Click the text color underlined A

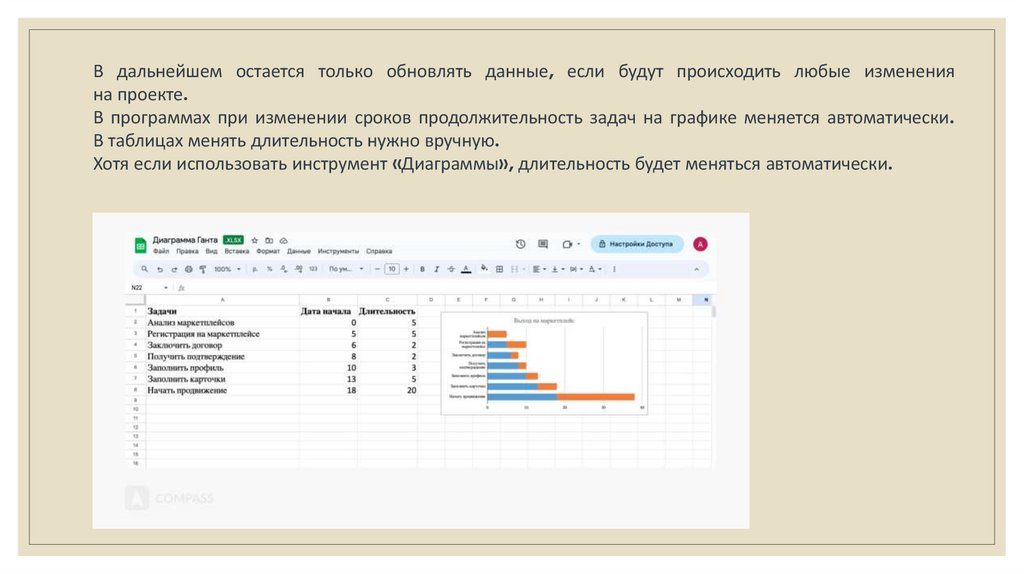(466, 269)
